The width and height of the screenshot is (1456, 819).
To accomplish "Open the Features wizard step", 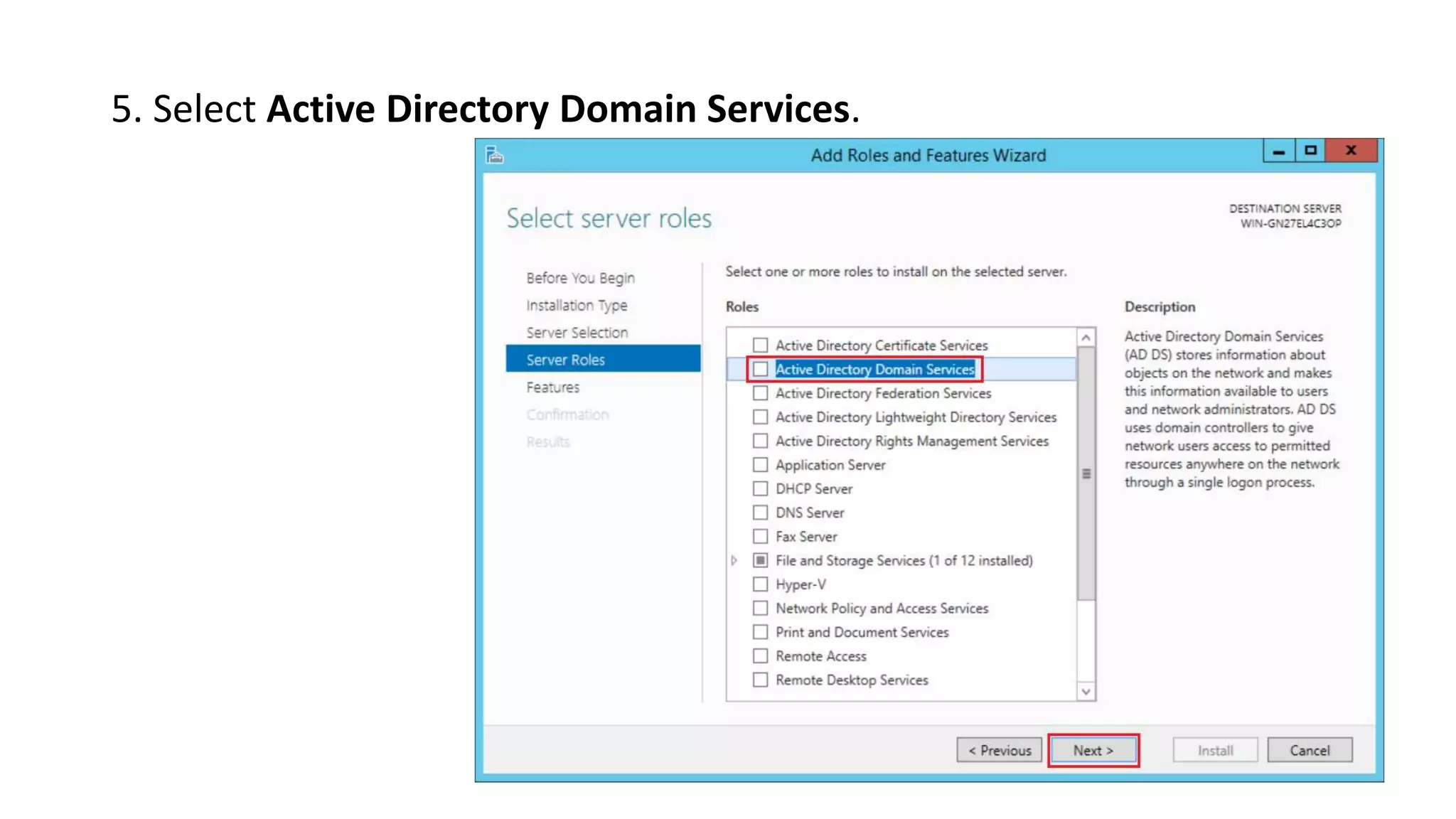I will (x=552, y=387).
